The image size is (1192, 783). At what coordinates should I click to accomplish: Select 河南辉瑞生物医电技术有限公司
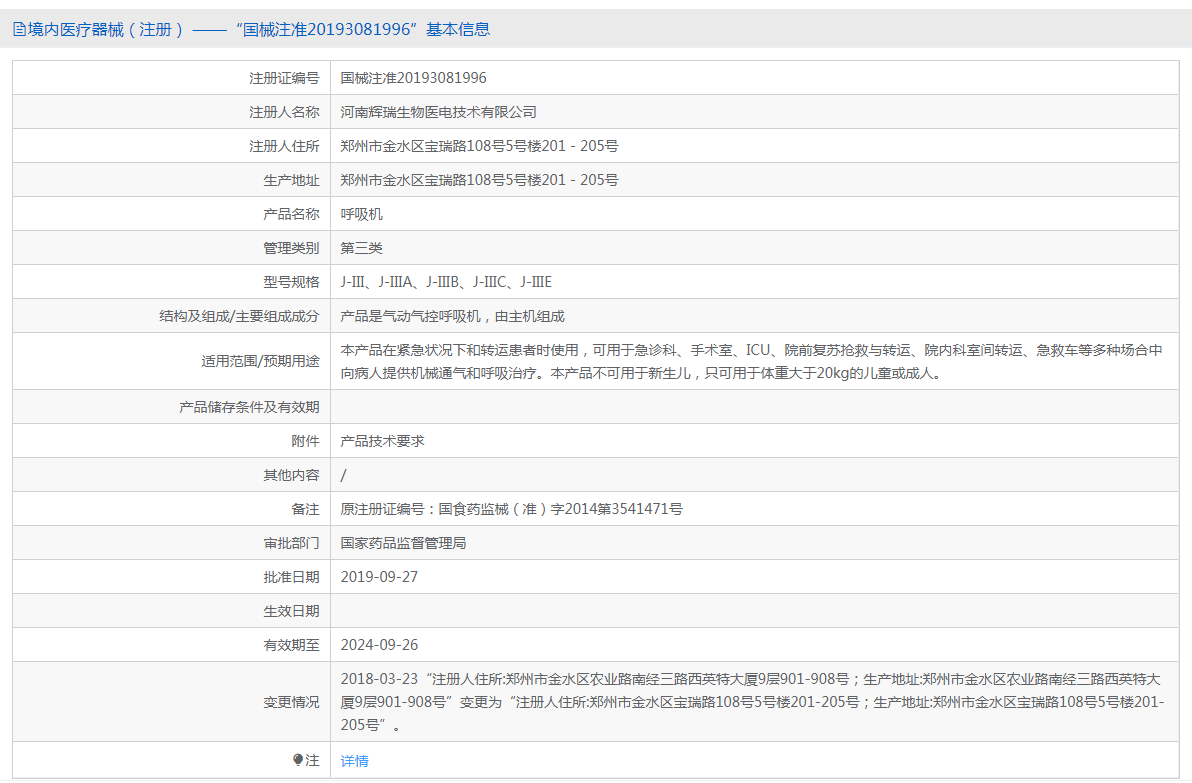pyautogui.click(x=439, y=113)
